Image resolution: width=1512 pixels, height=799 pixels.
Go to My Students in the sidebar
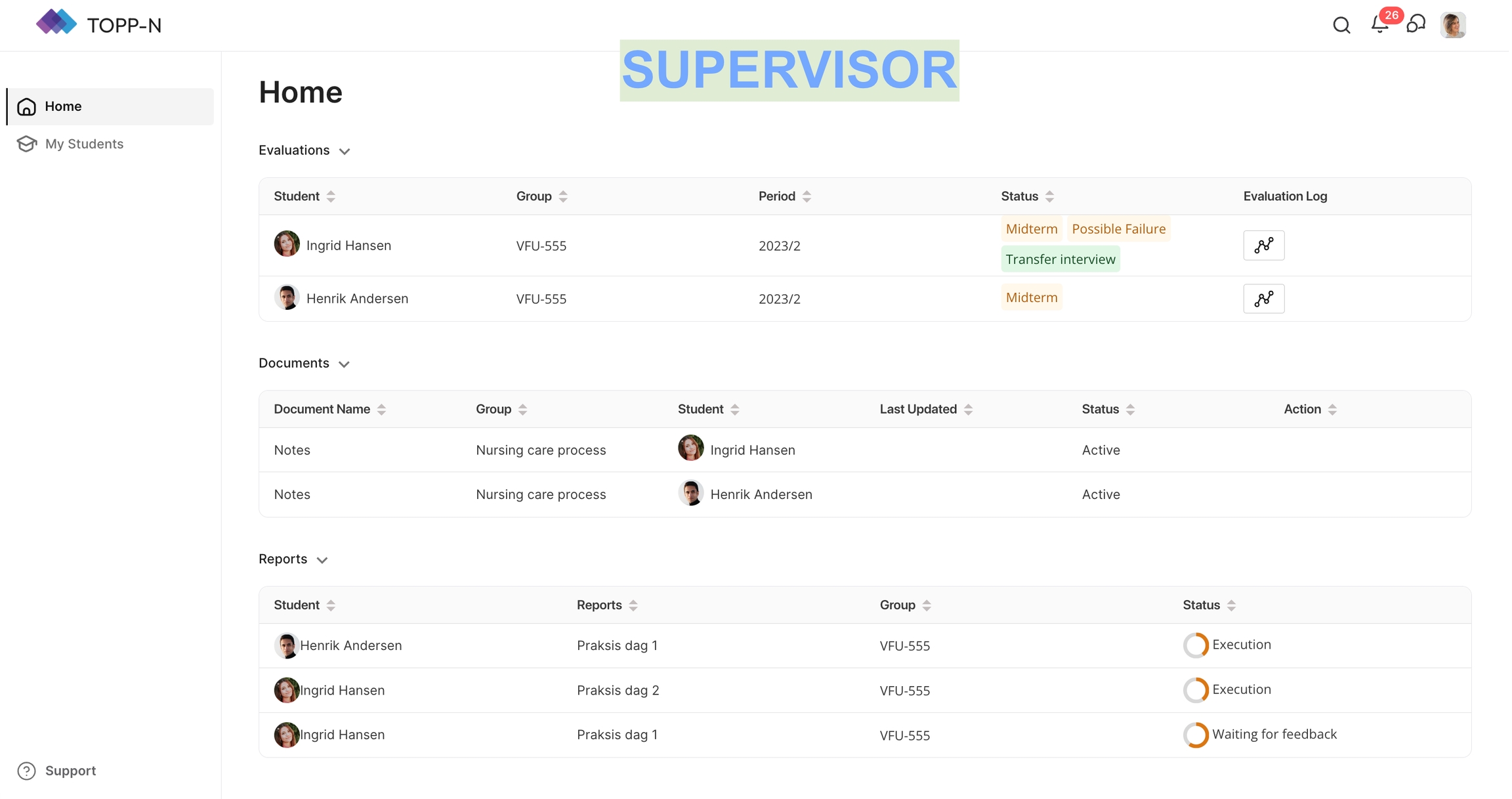84,144
